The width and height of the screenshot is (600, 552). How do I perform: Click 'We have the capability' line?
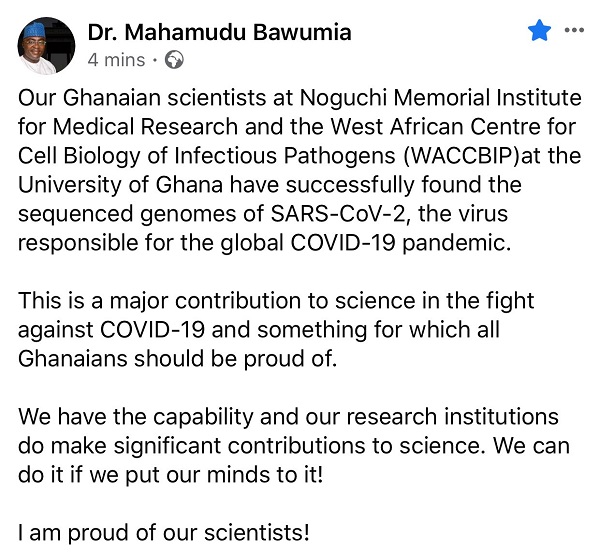tap(136, 417)
